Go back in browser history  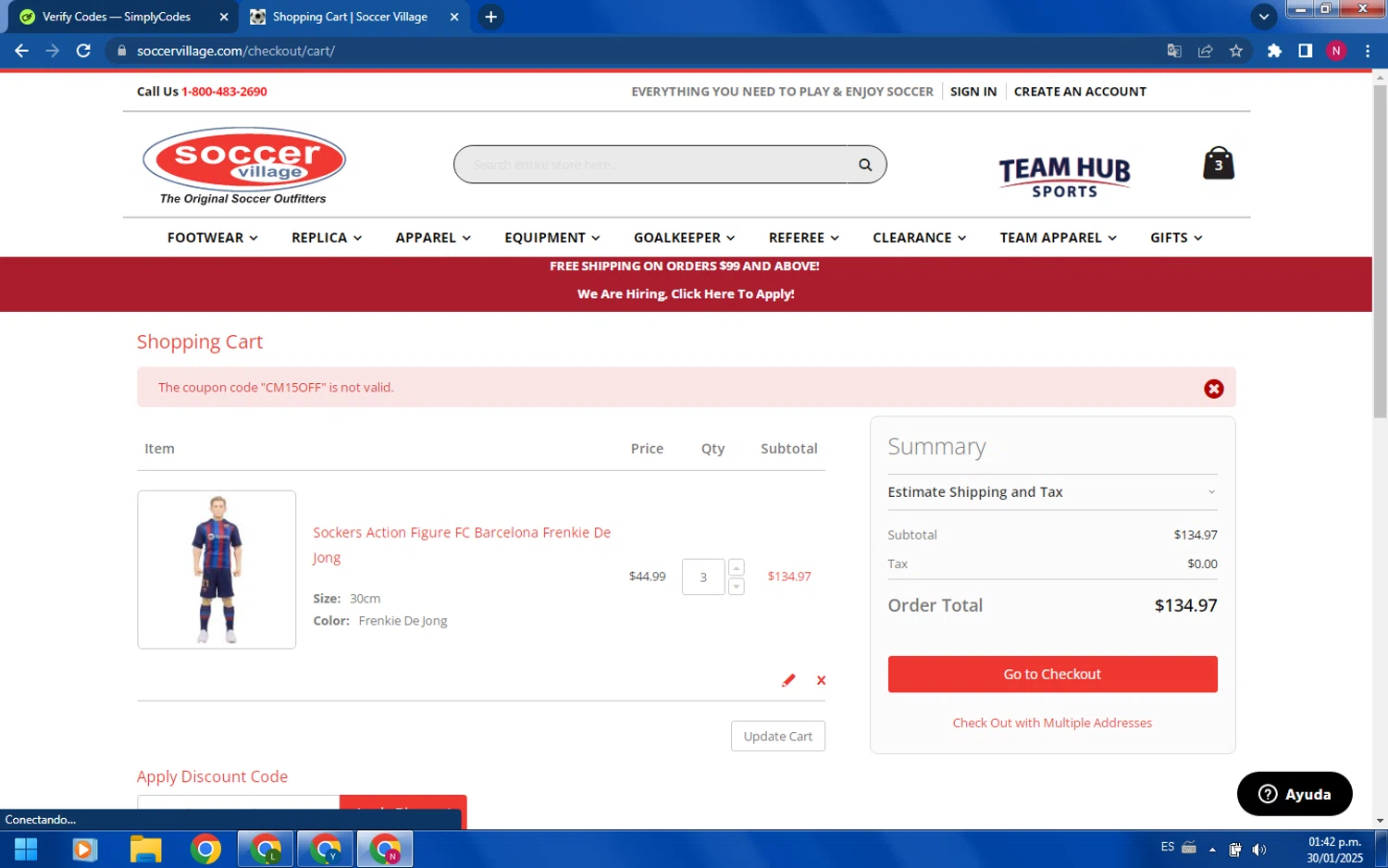pyautogui.click(x=21, y=51)
